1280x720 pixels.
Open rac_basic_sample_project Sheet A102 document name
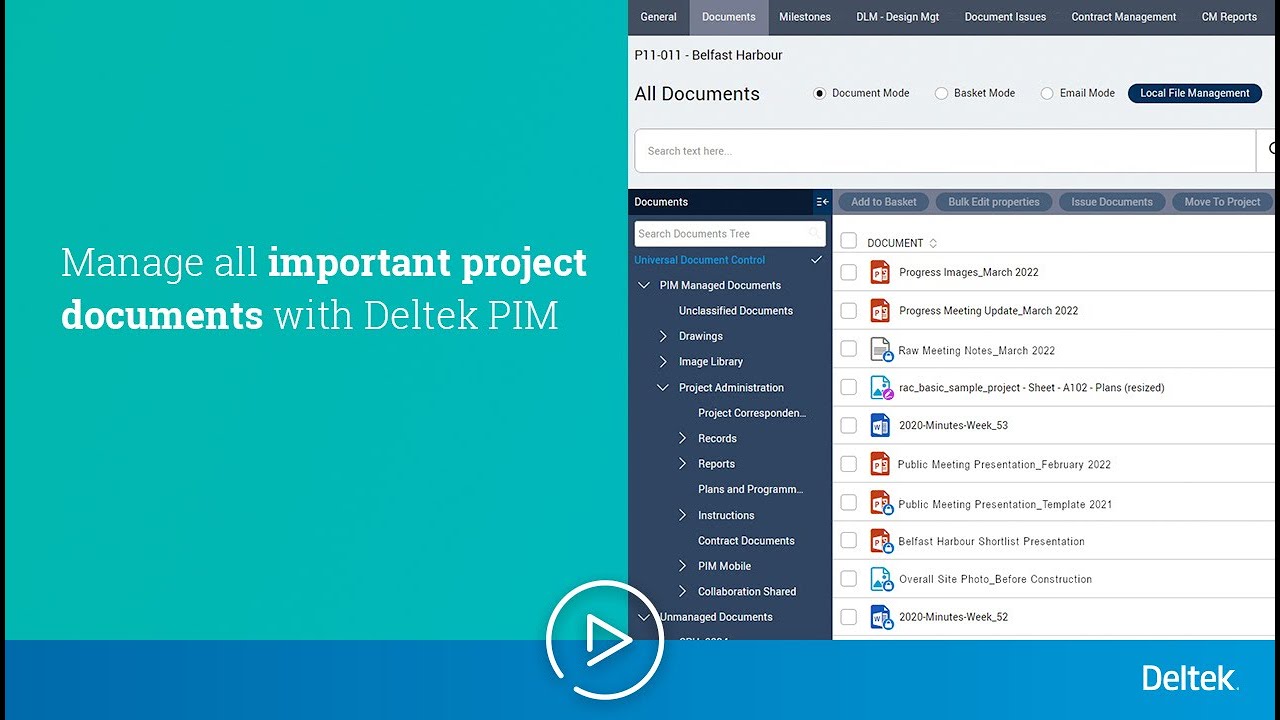[x=1032, y=388]
